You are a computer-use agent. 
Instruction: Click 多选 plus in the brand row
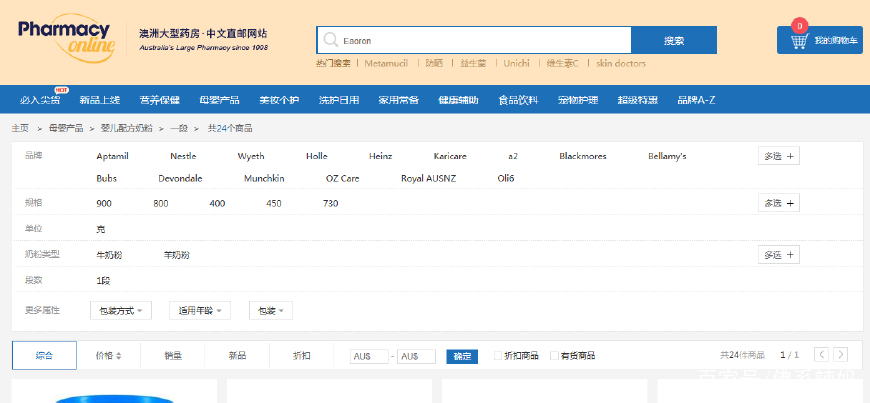(778, 156)
